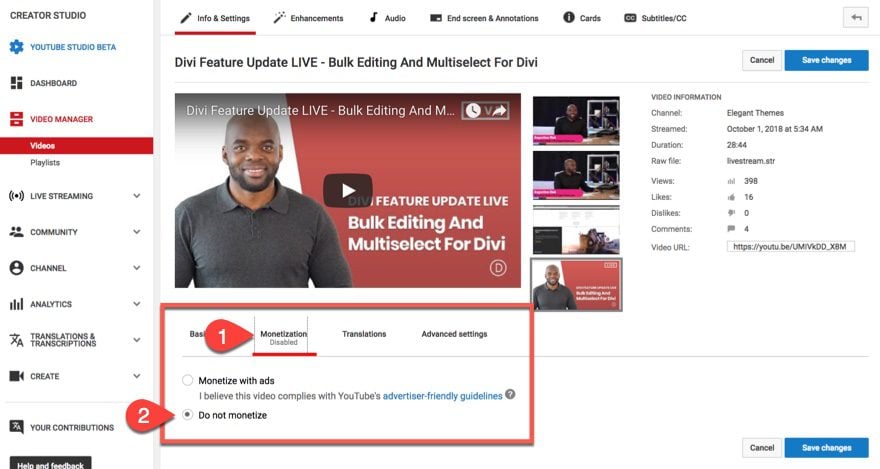Select the second video thumbnail option
This screenshot has width=880, height=469.
(x=576, y=175)
